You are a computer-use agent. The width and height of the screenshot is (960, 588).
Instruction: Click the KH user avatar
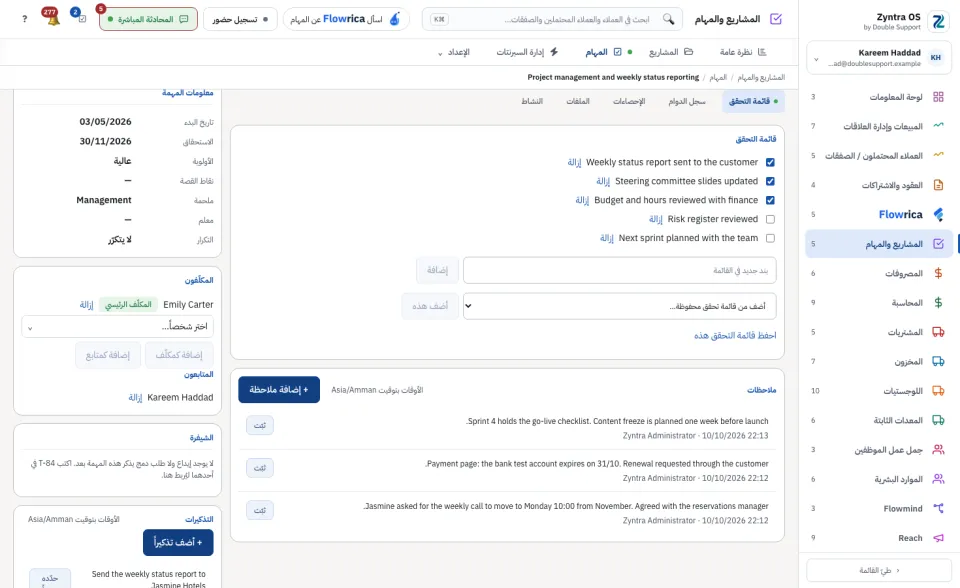click(936, 58)
